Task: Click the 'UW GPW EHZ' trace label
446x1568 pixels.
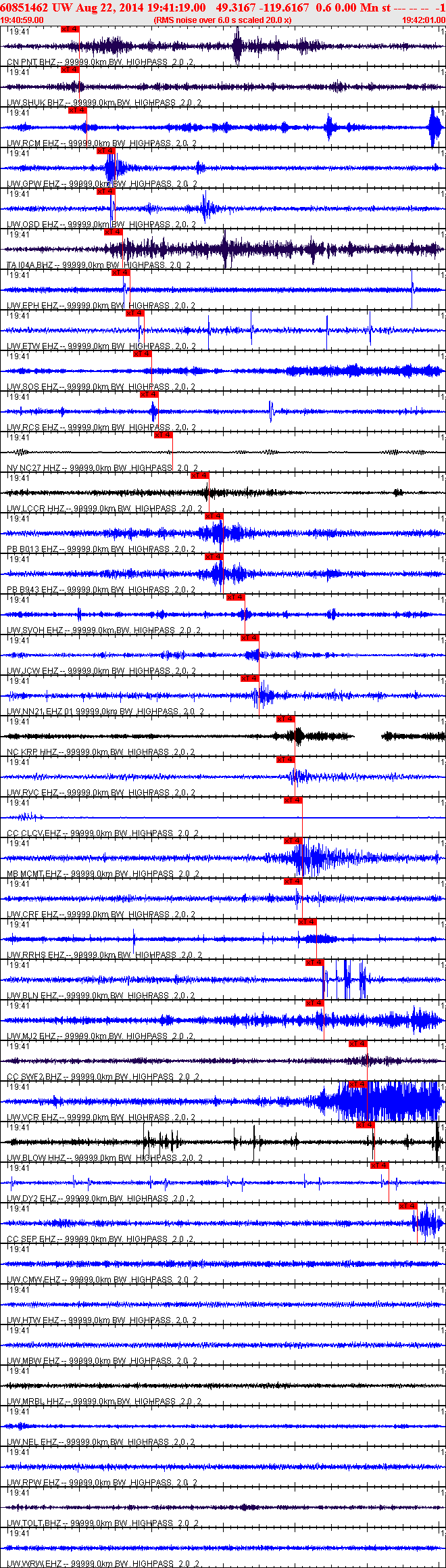Action: (x=33, y=184)
